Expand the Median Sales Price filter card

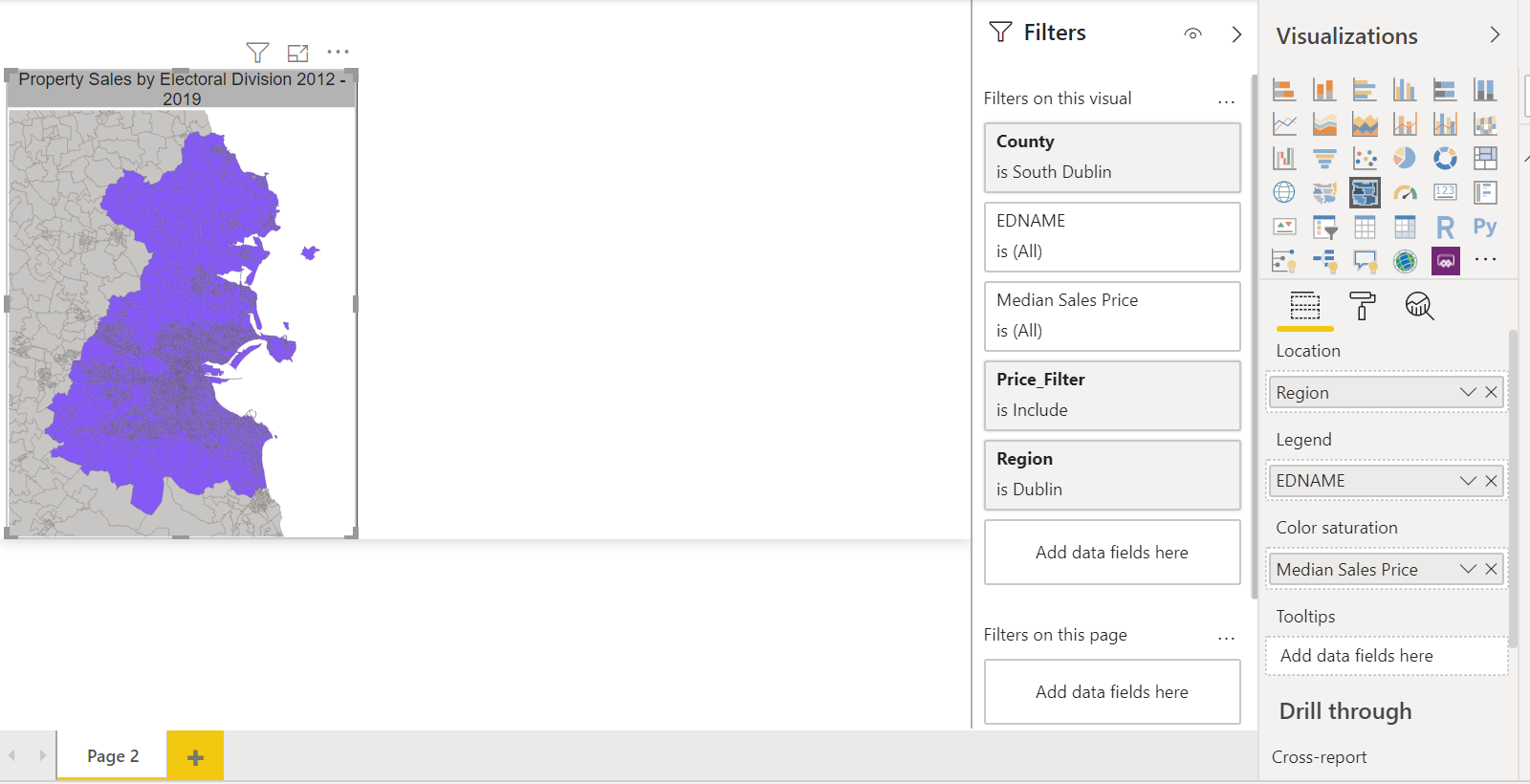1112,316
